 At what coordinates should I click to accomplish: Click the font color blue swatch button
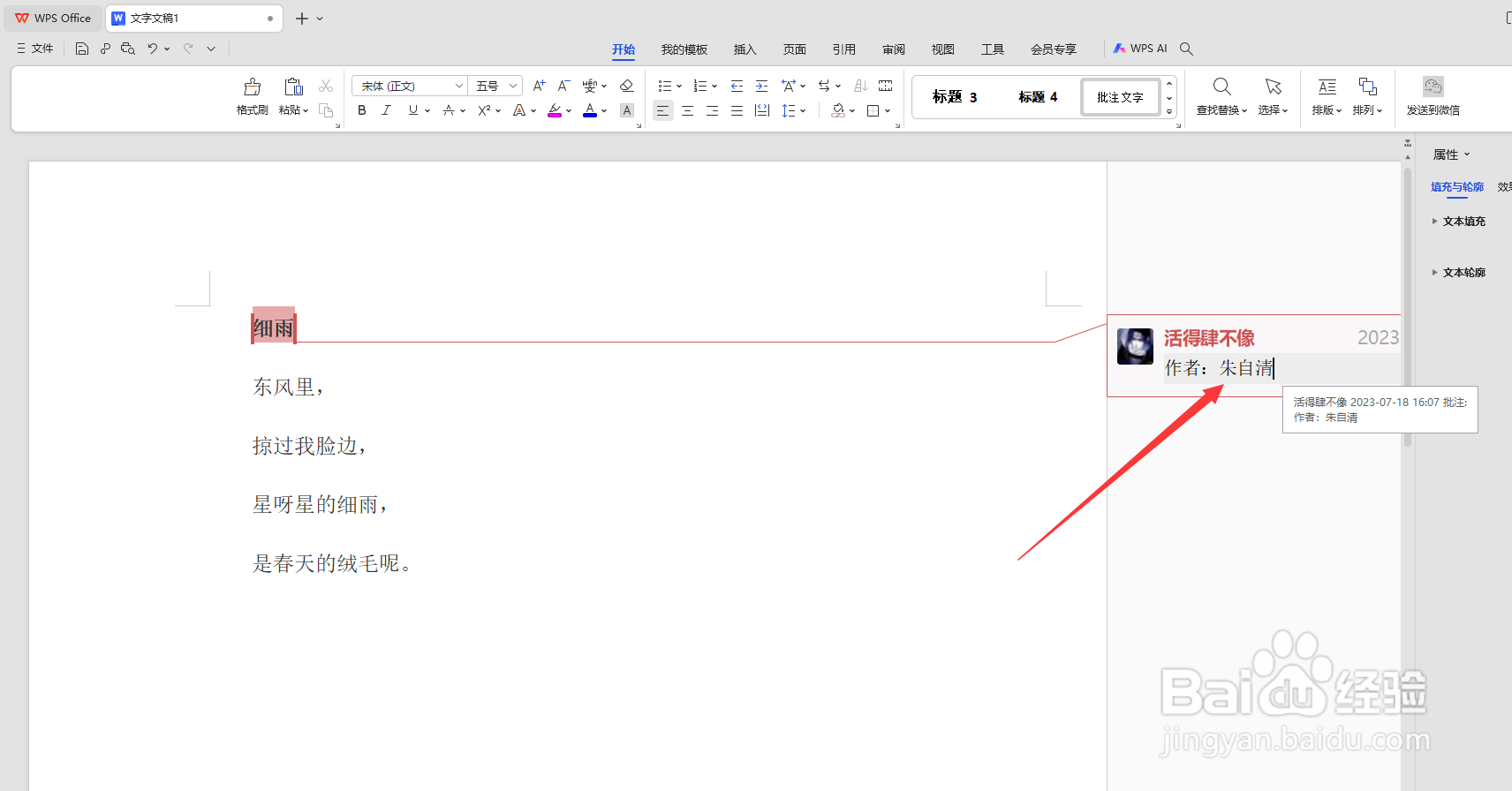click(590, 110)
